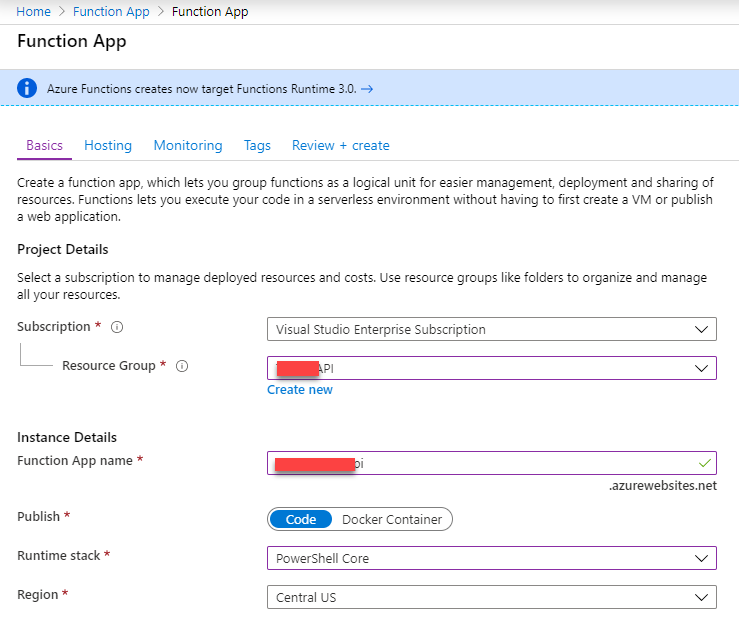Image resolution: width=739 pixels, height=641 pixels.
Task: Click the arrow after Functions Runtime 3.0
Action: (x=367, y=89)
